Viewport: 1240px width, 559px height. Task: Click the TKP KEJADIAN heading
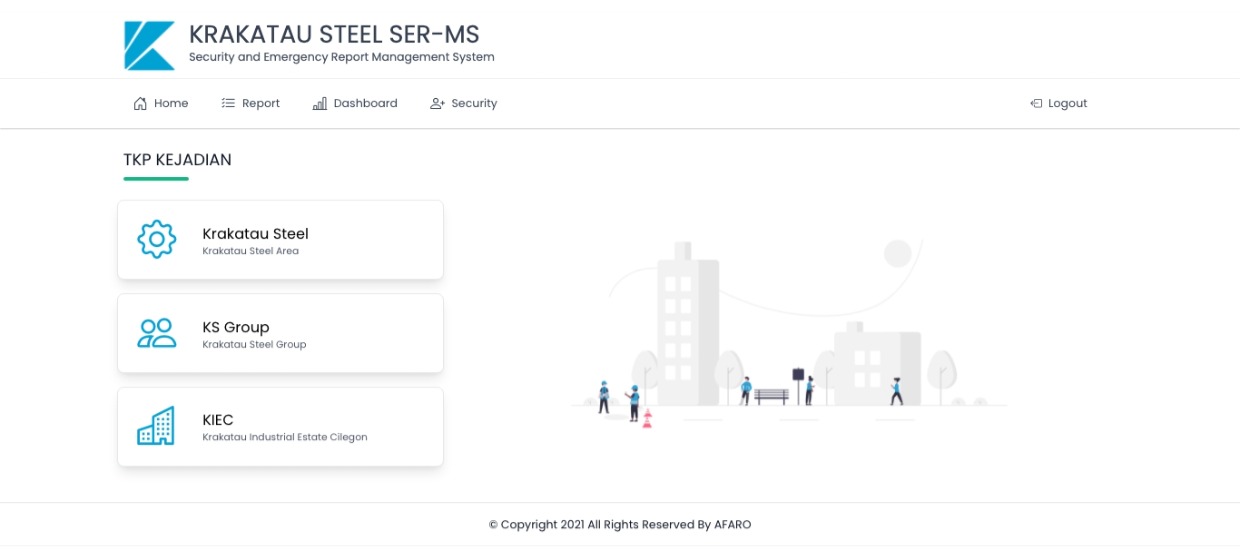tap(178, 160)
